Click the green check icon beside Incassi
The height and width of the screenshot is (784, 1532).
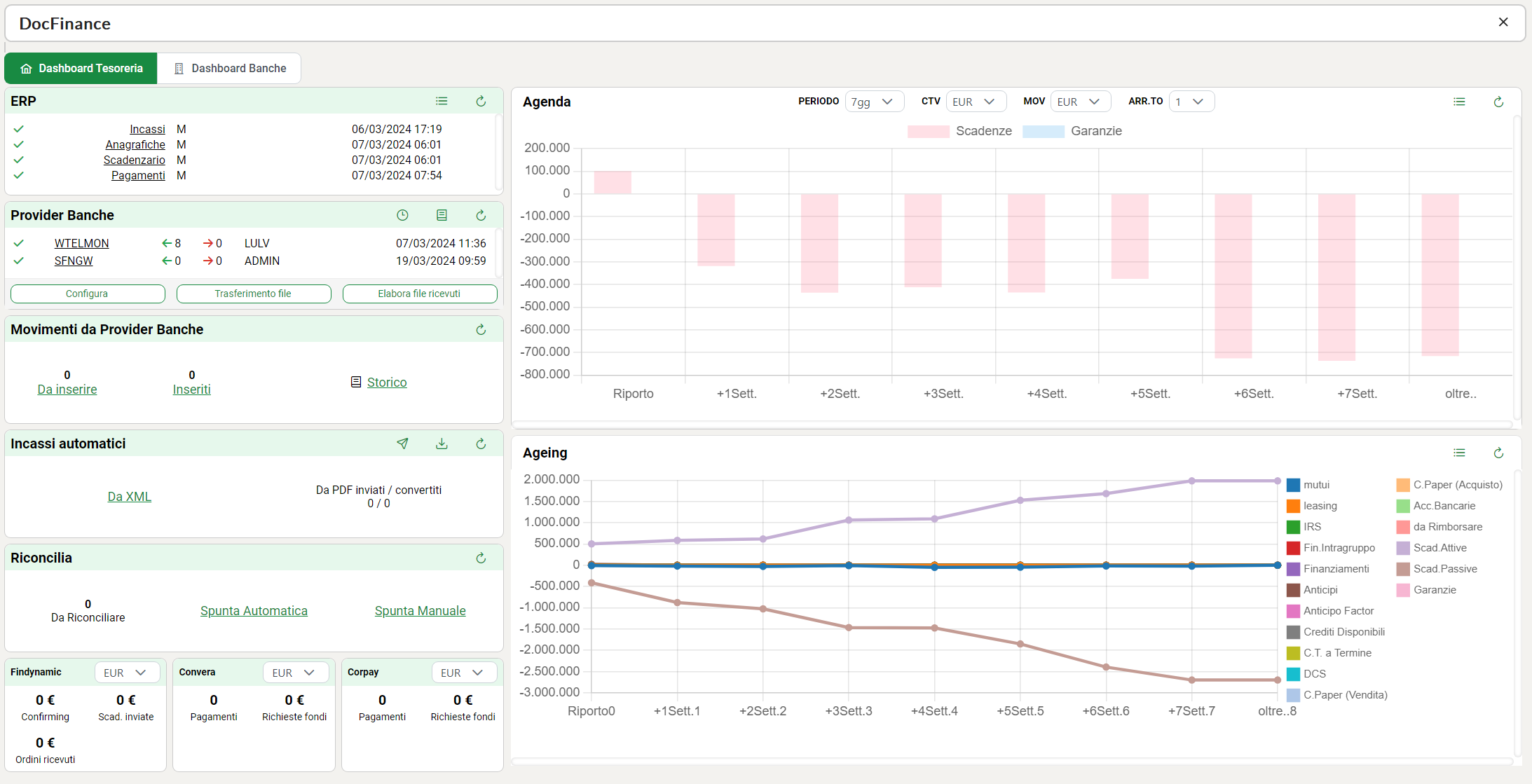click(x=19, y=129)
